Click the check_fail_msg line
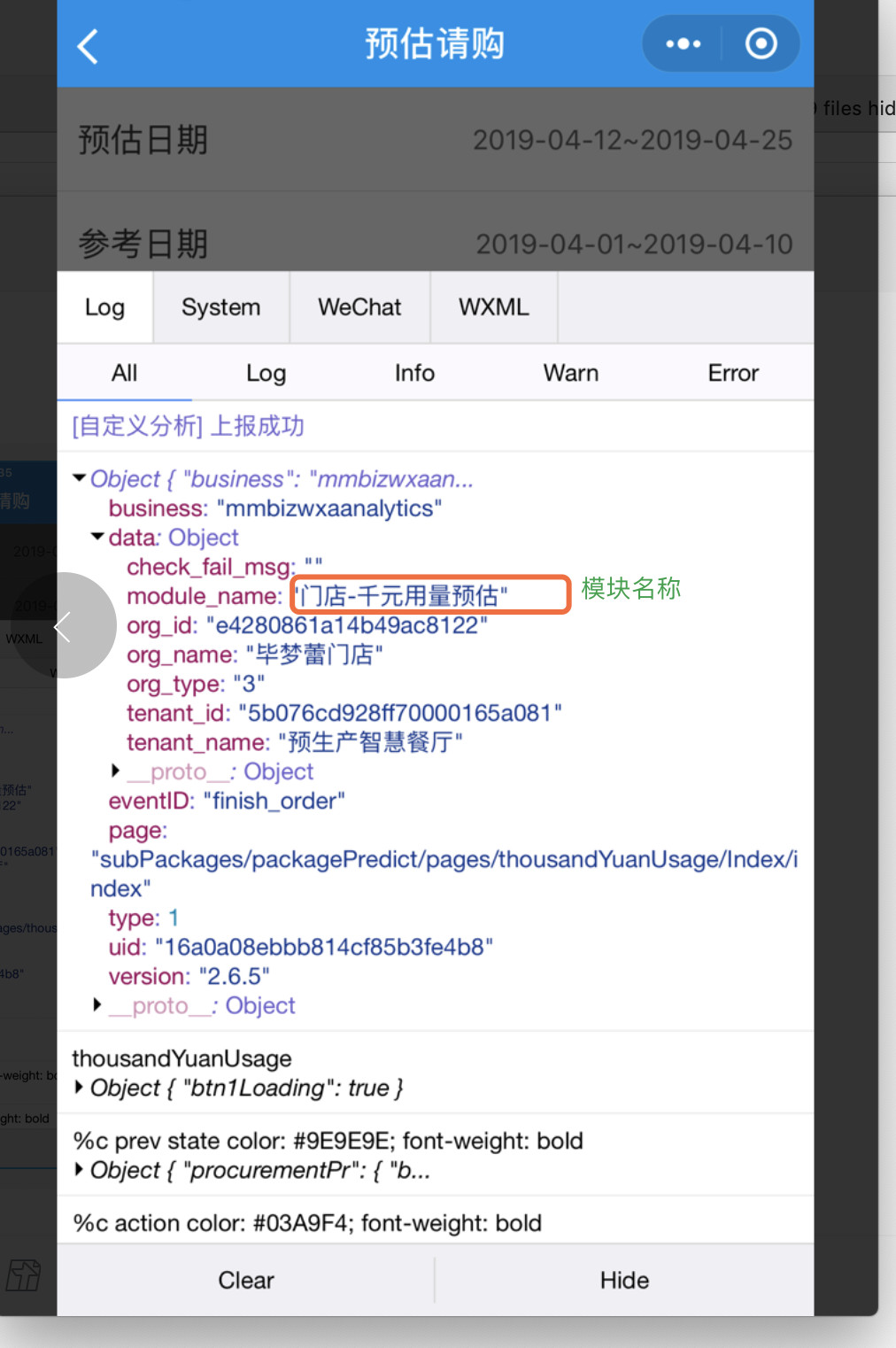Screen dimensions: 896x1348 (x=225, y=566)
